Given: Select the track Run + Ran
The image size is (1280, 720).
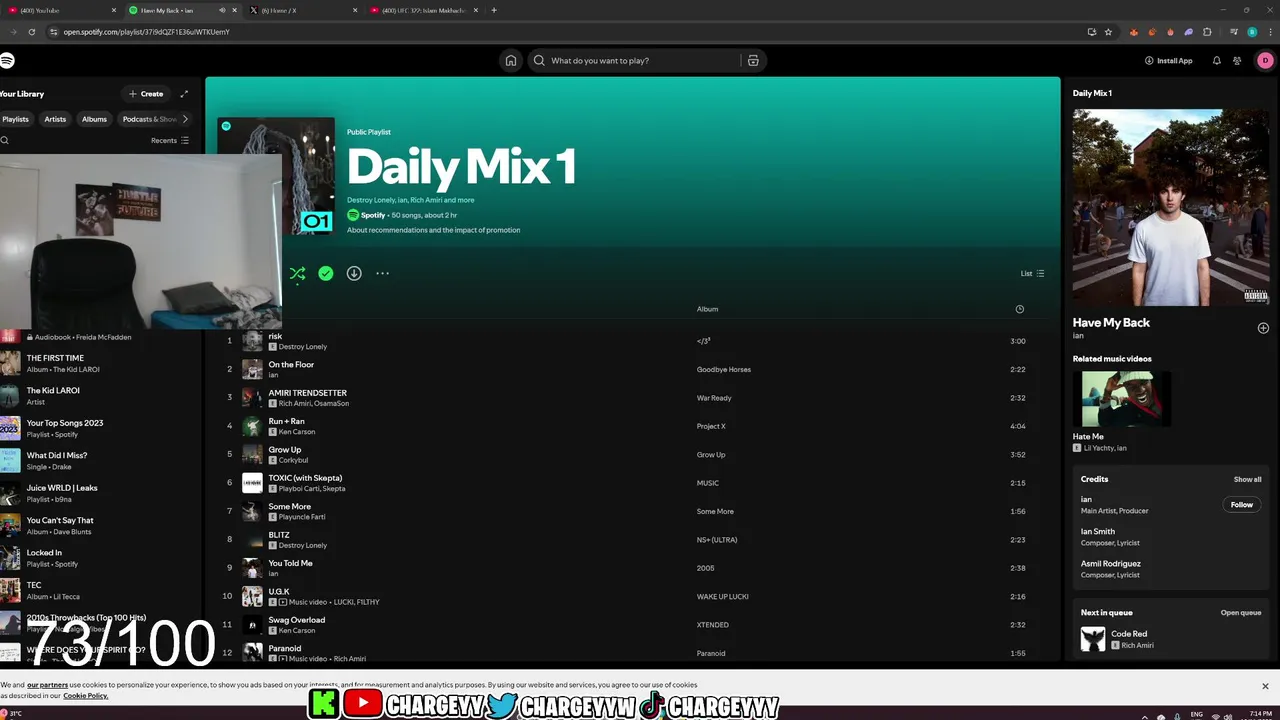Looking at the screenshot, I should point(286,421).
